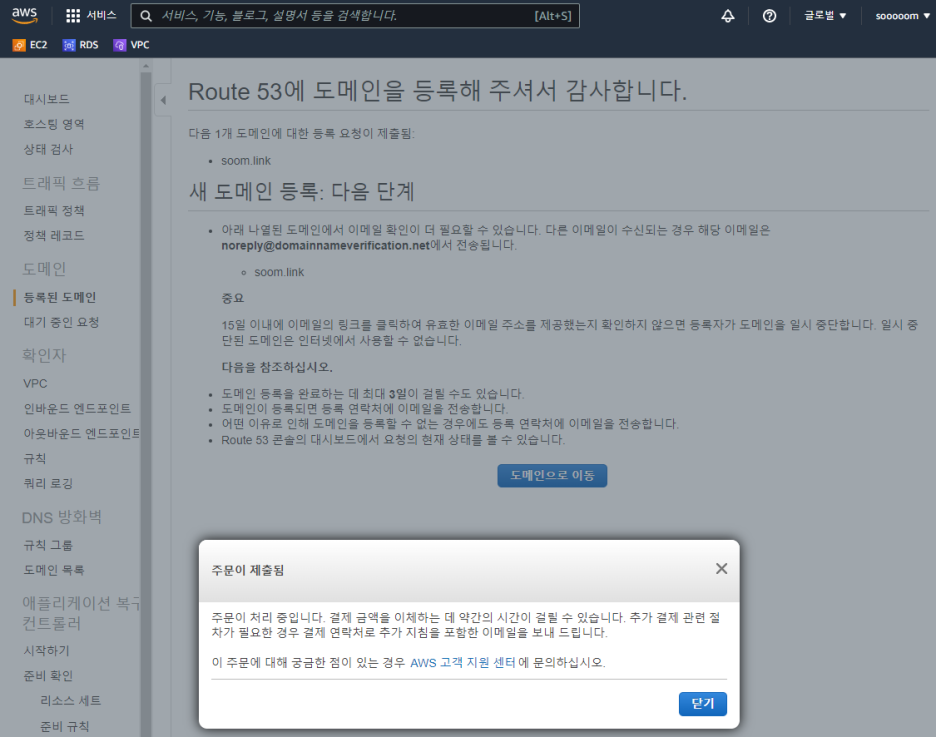This screenshot has height=737, width=936.
Task: Open 인바운드 엔드포인트 in sidebar
Action: coord(77,409)
